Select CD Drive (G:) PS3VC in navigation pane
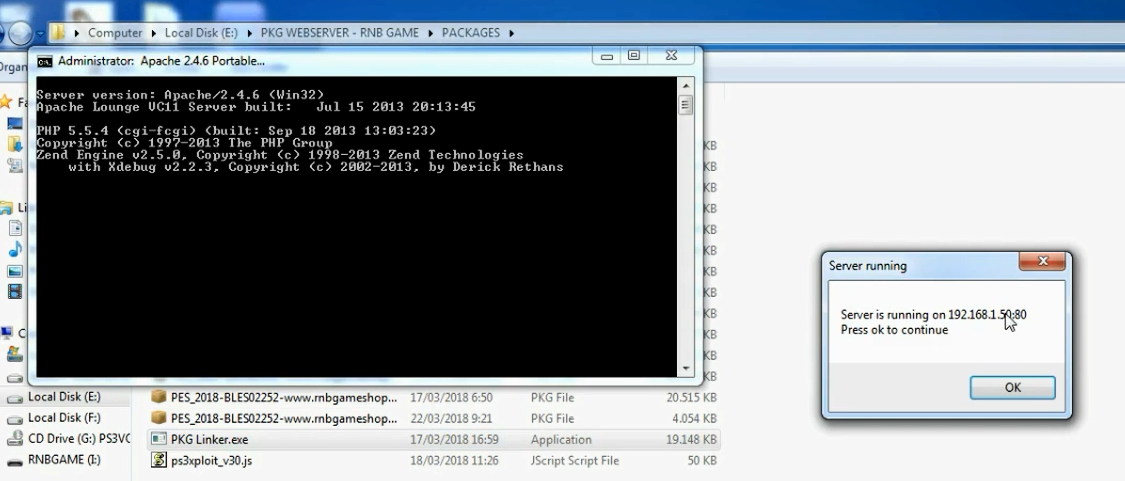 coord(79,439)
